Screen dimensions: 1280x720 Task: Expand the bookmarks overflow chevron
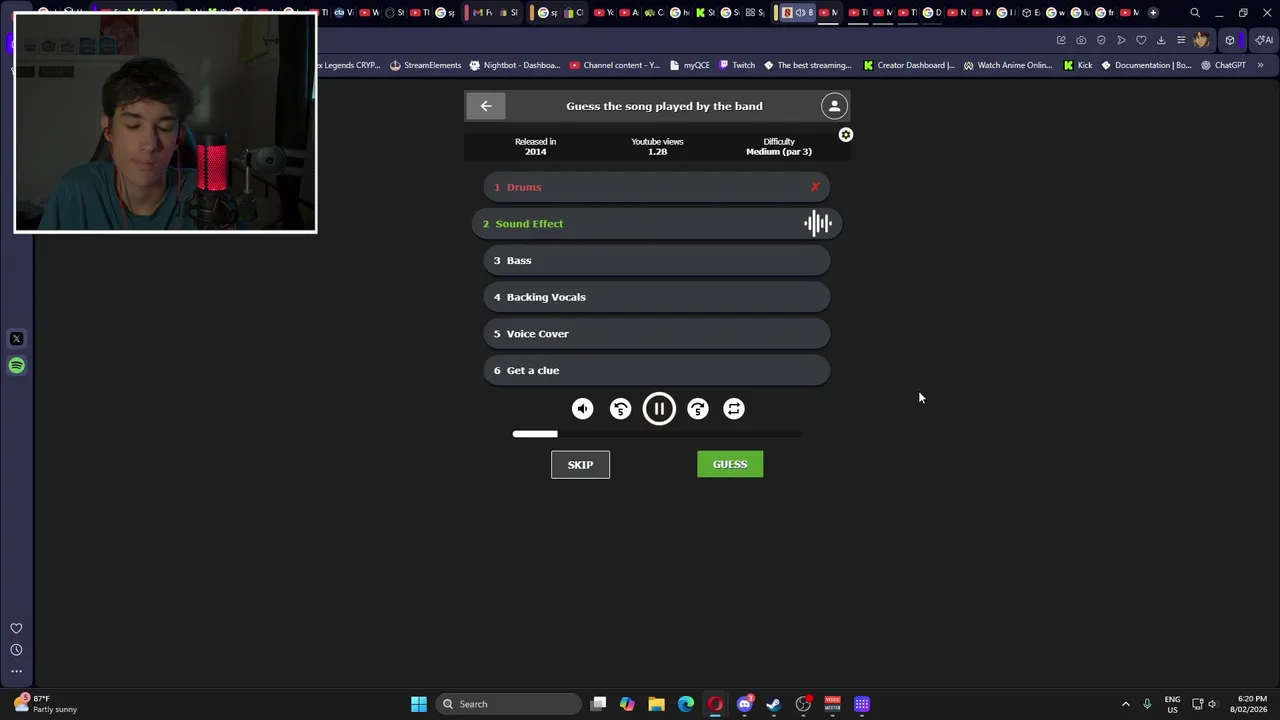pos(1260,65)
